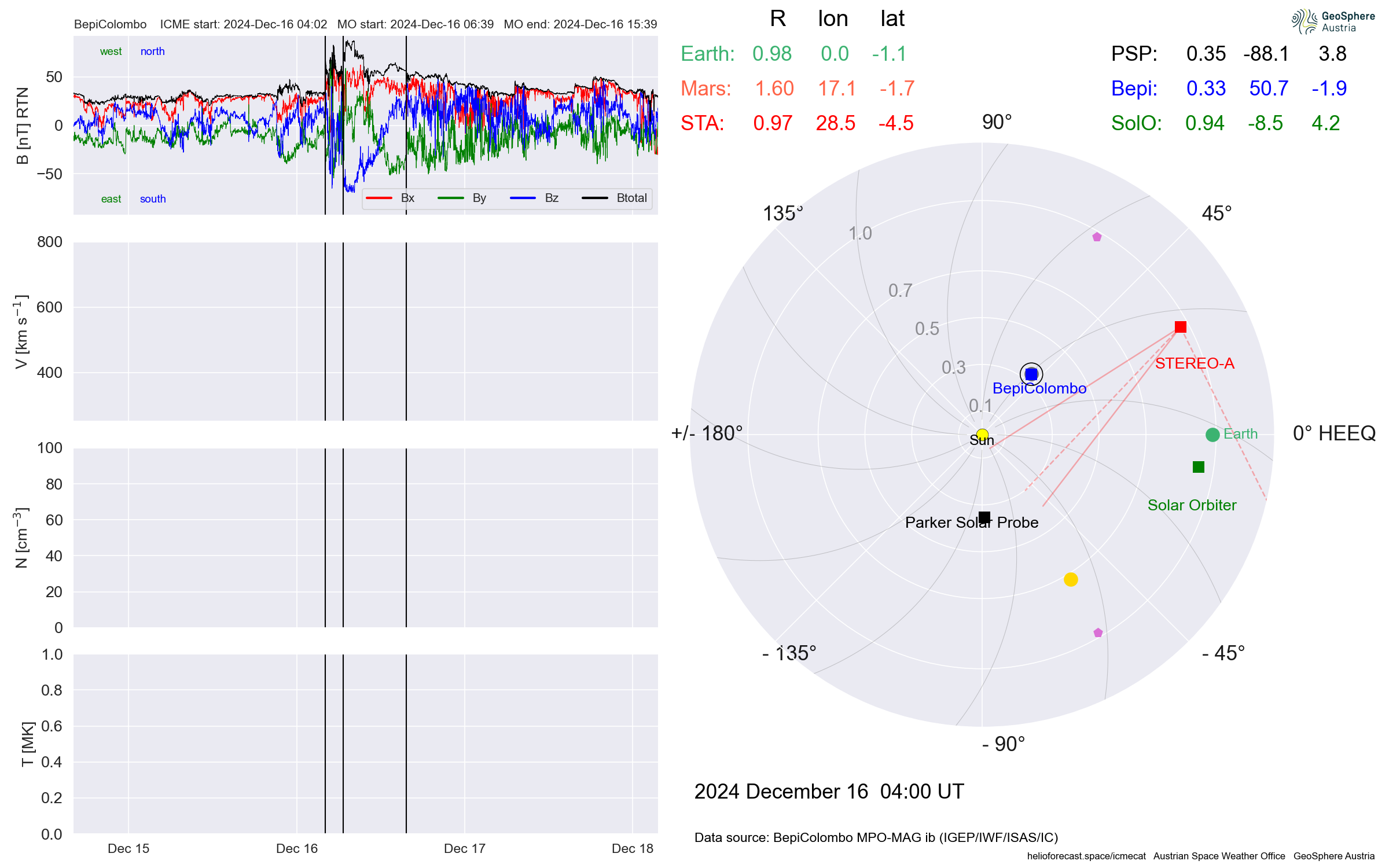
Task: Click the Austrian Space Weather Office text
Action: click(1219, 856)
